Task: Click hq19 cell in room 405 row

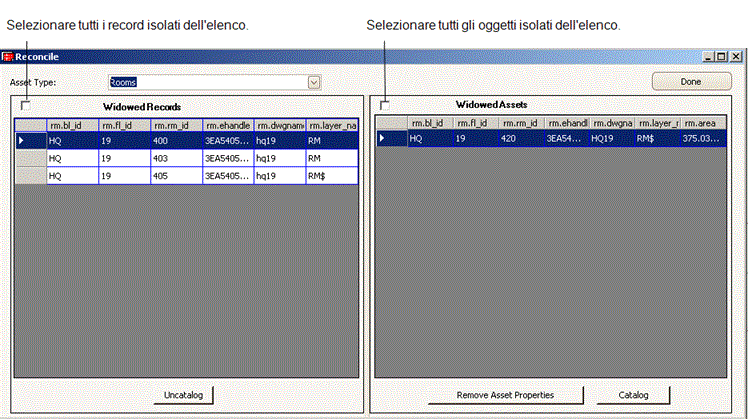Action: tap(280, 176)
